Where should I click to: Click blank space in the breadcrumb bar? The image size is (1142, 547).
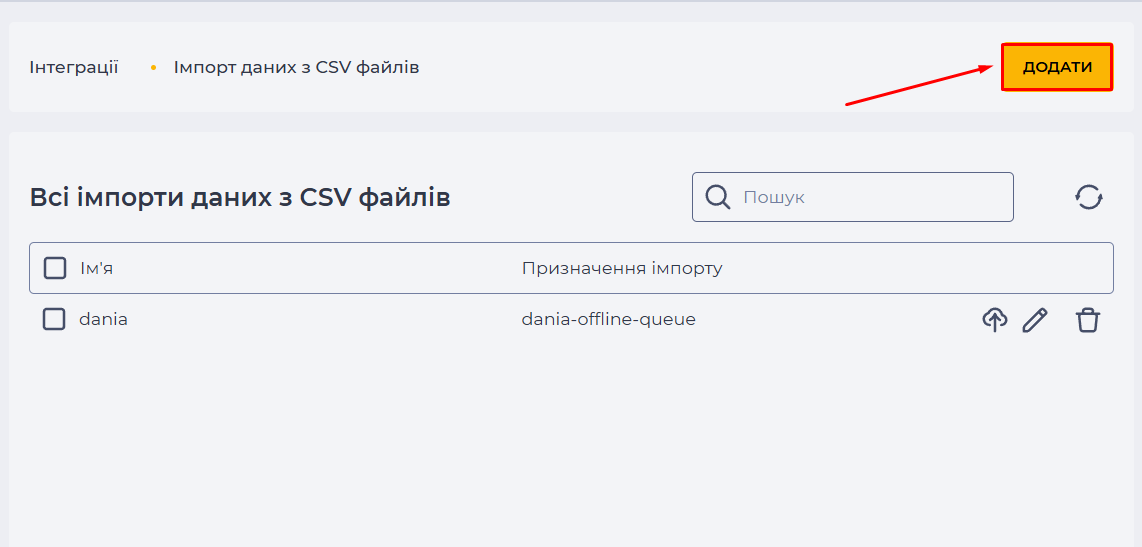[655, 68]
